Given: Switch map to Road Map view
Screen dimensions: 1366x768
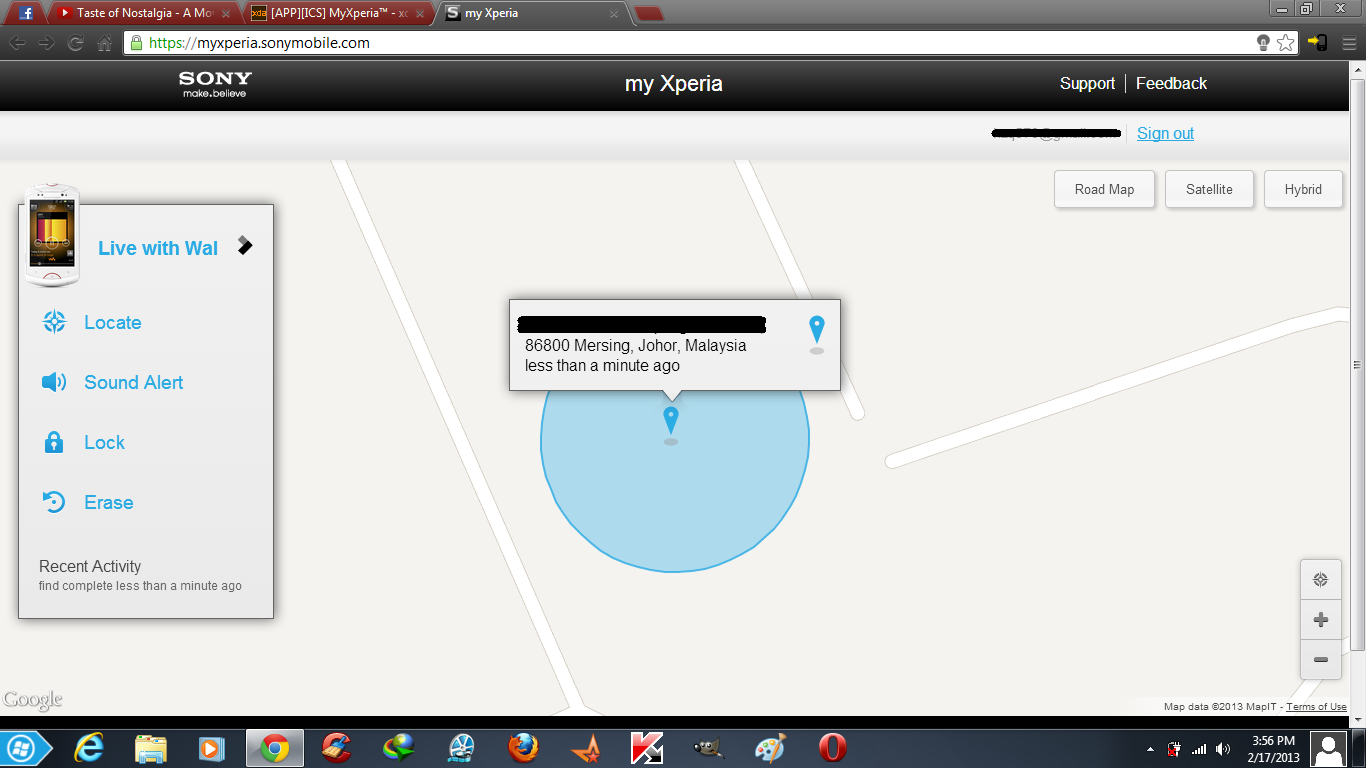Looking at the screenshot, I should 1104,189.
